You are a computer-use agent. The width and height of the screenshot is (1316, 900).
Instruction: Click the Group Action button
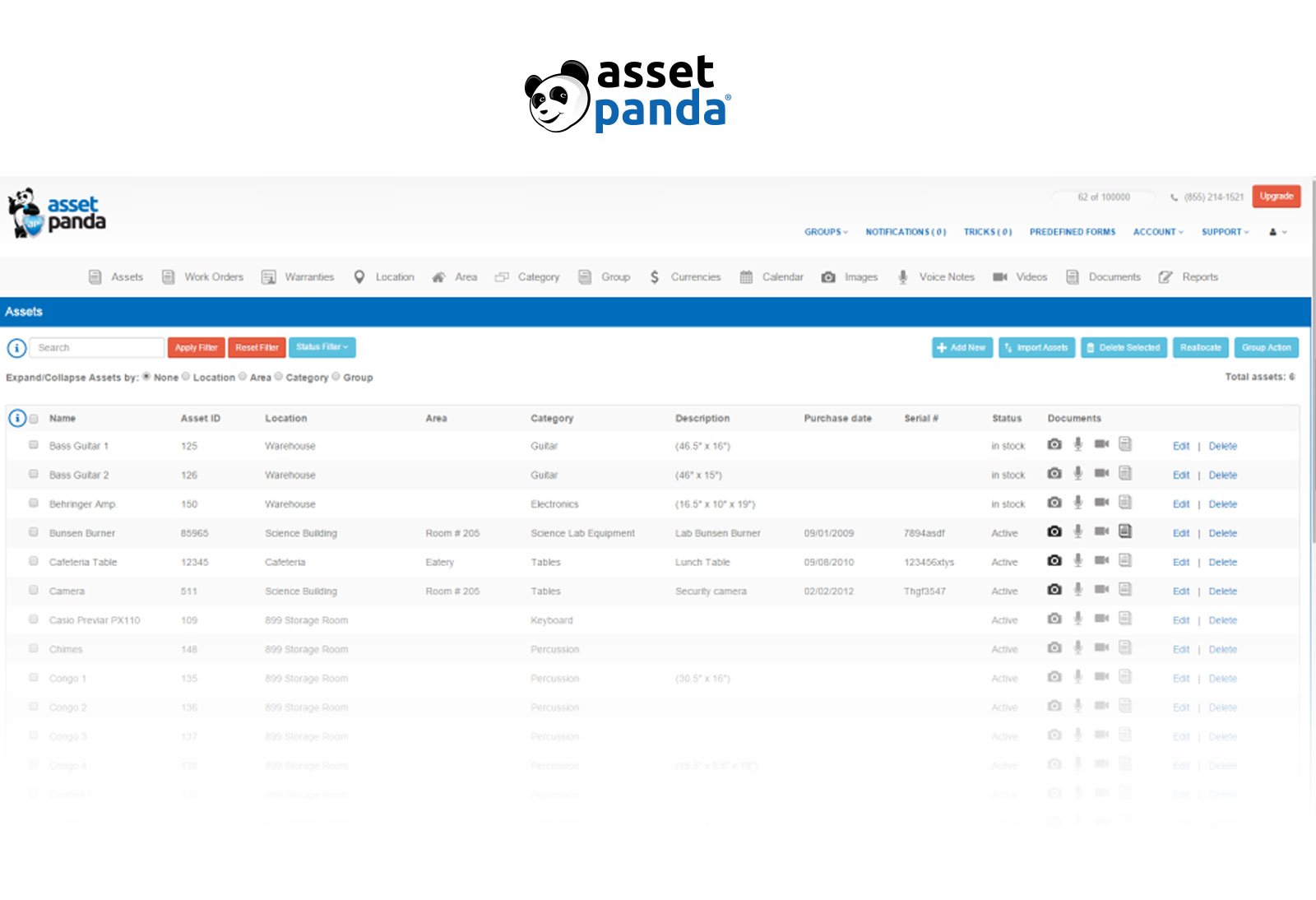coord(1267,347)
